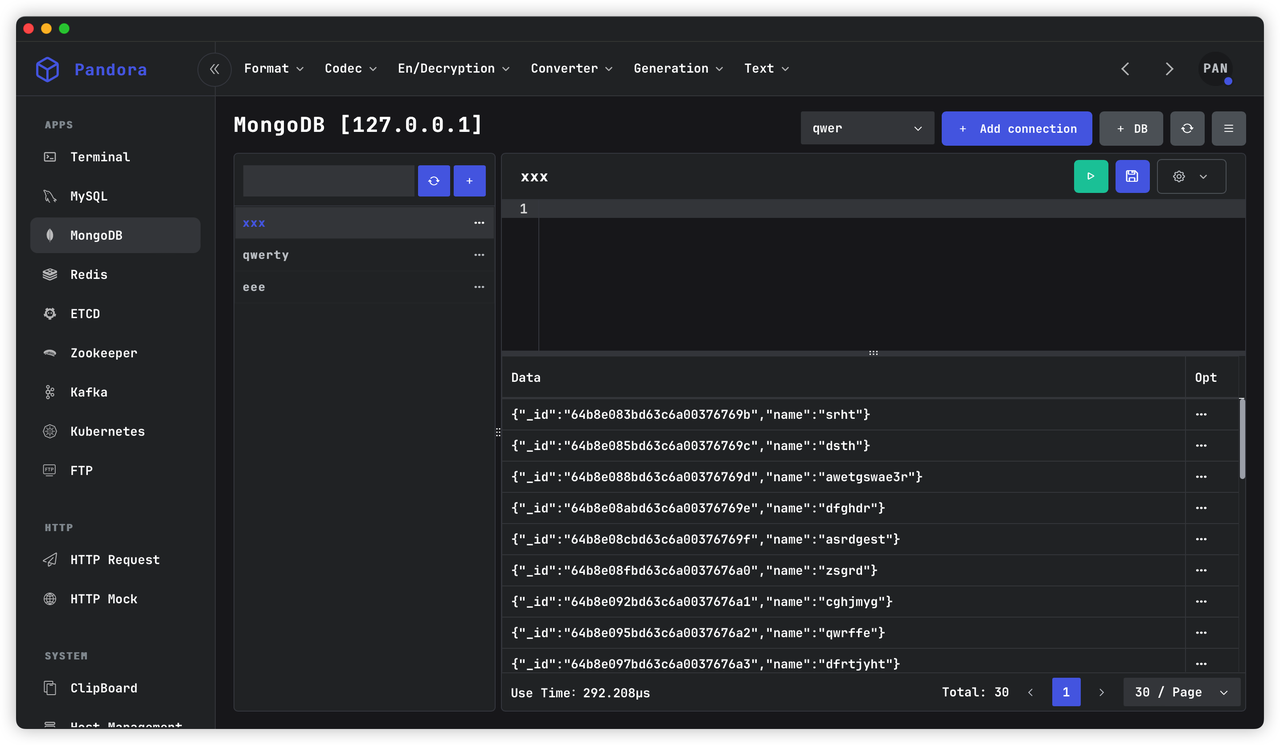Expand the En/Decryption menu
This screenshot has height=745, width=1280.
[454, 69]
